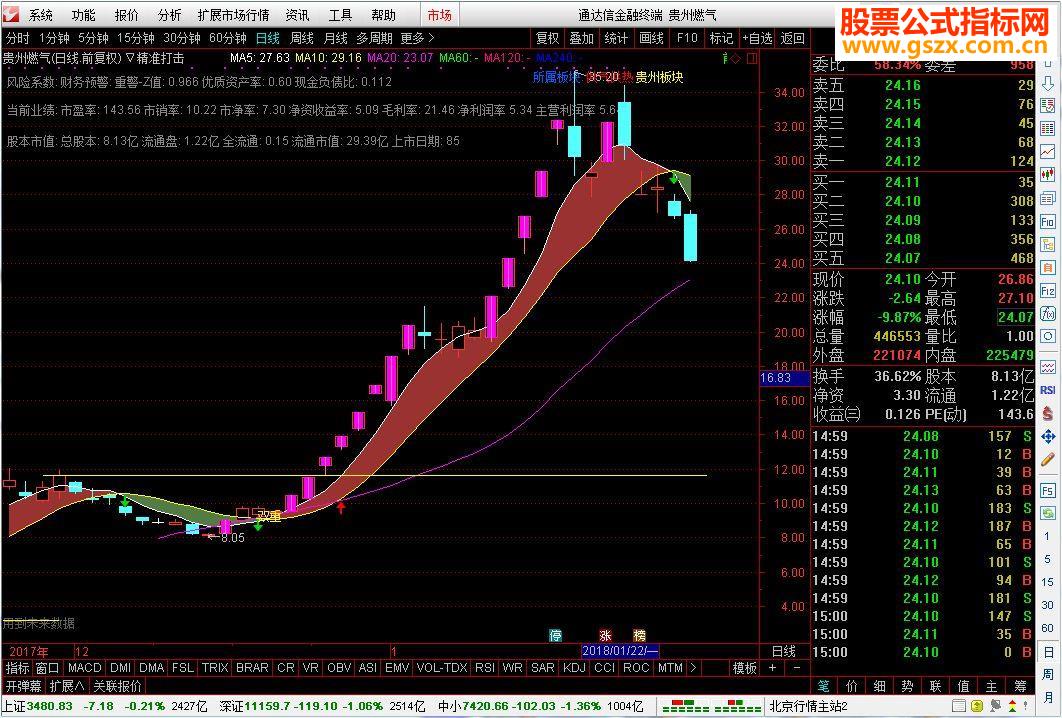Click the satellite dish icon in status bar
Viewport: 1062px width, 718px height.
tap(996, 706)
